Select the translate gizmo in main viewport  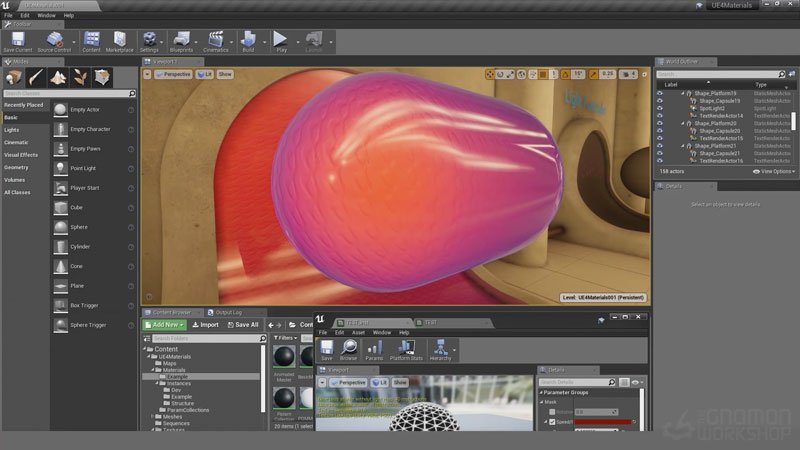(490, 74)
